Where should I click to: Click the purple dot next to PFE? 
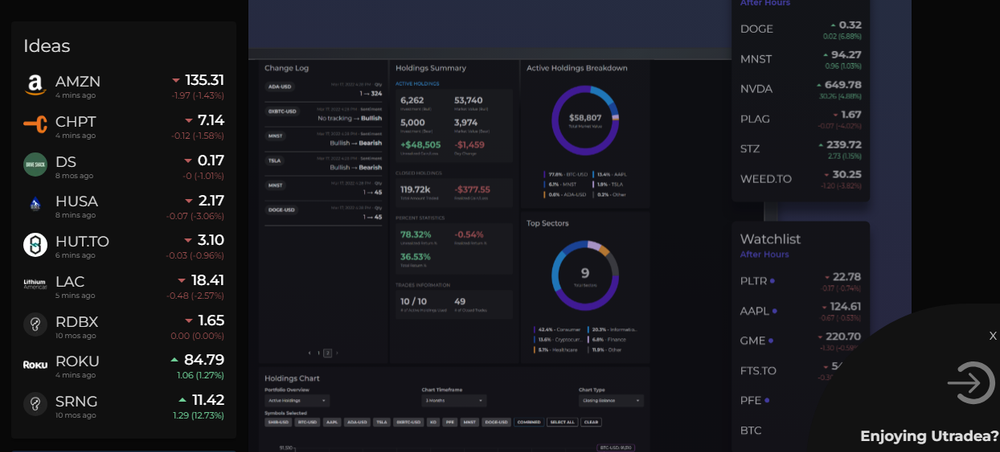coord(767,400)
